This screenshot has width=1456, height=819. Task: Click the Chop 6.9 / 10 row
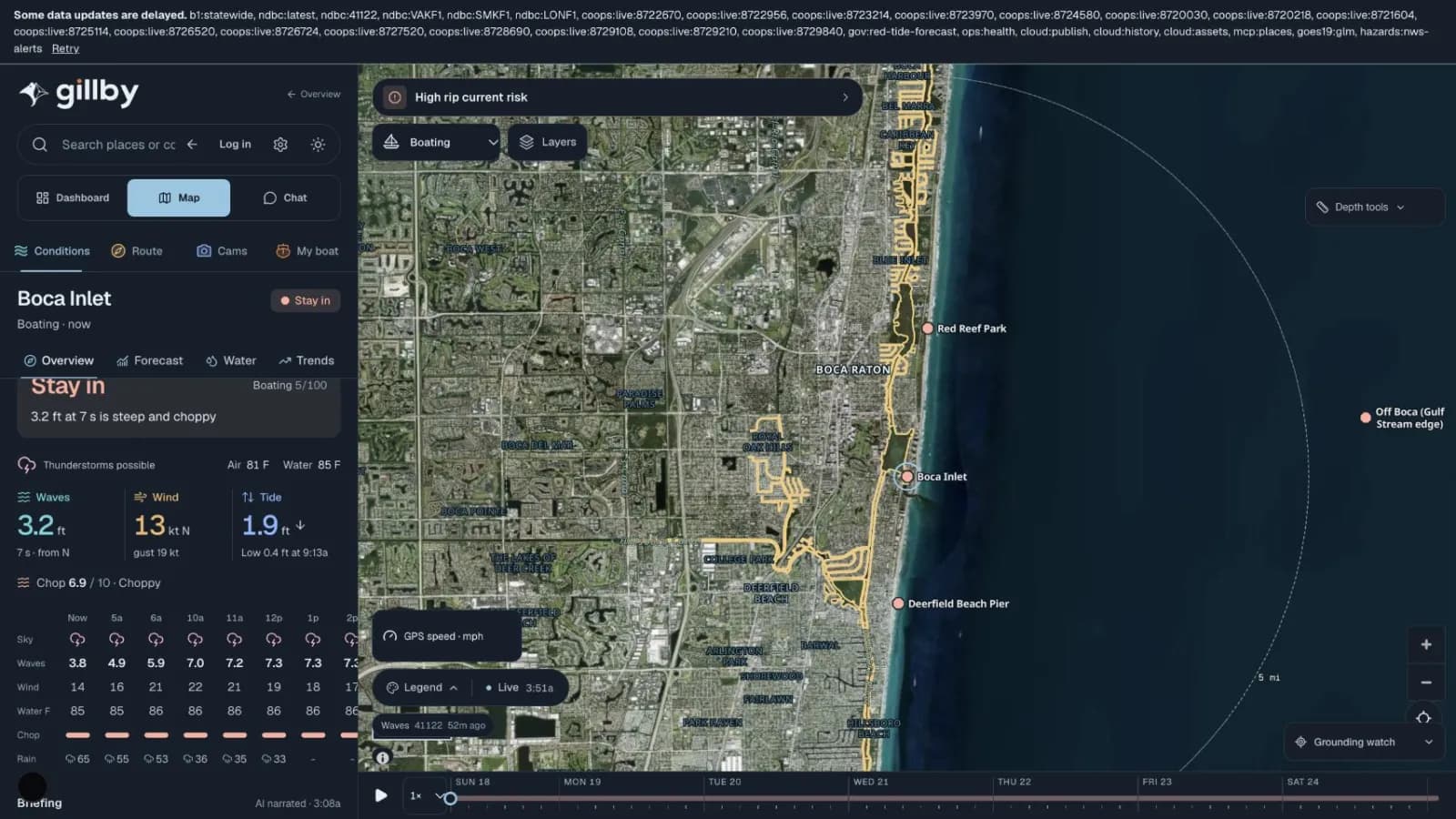tap(89, 583)
